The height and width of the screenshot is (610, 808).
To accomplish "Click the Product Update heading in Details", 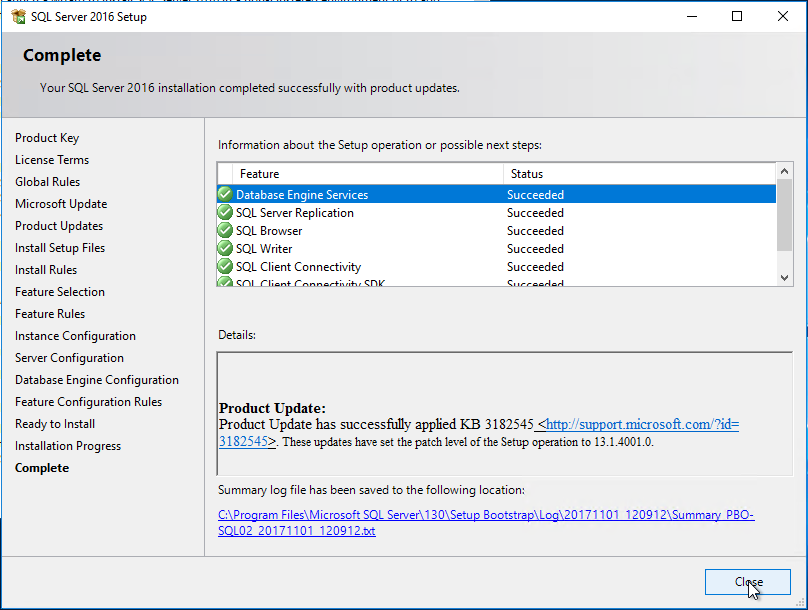I will pyautogui.click(x=273, y=408).
